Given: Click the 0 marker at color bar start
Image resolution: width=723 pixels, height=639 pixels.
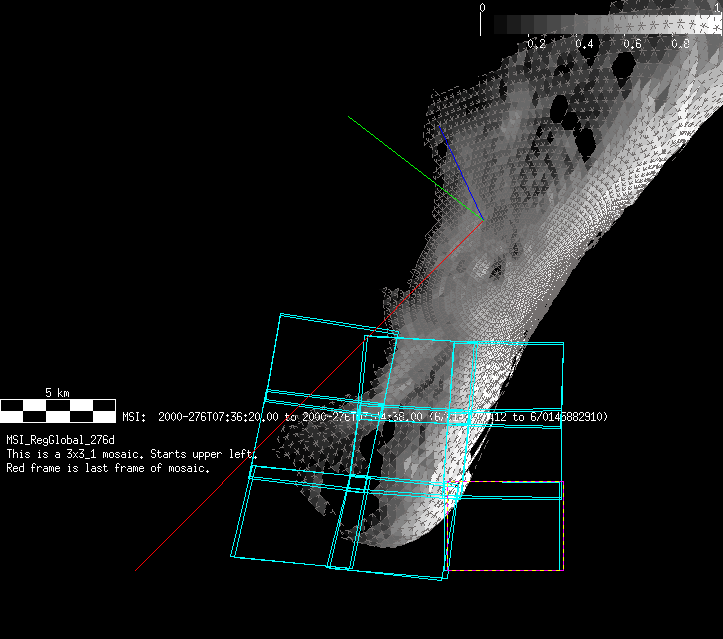Looking at the screenshot, I should (x=483, y=8).
